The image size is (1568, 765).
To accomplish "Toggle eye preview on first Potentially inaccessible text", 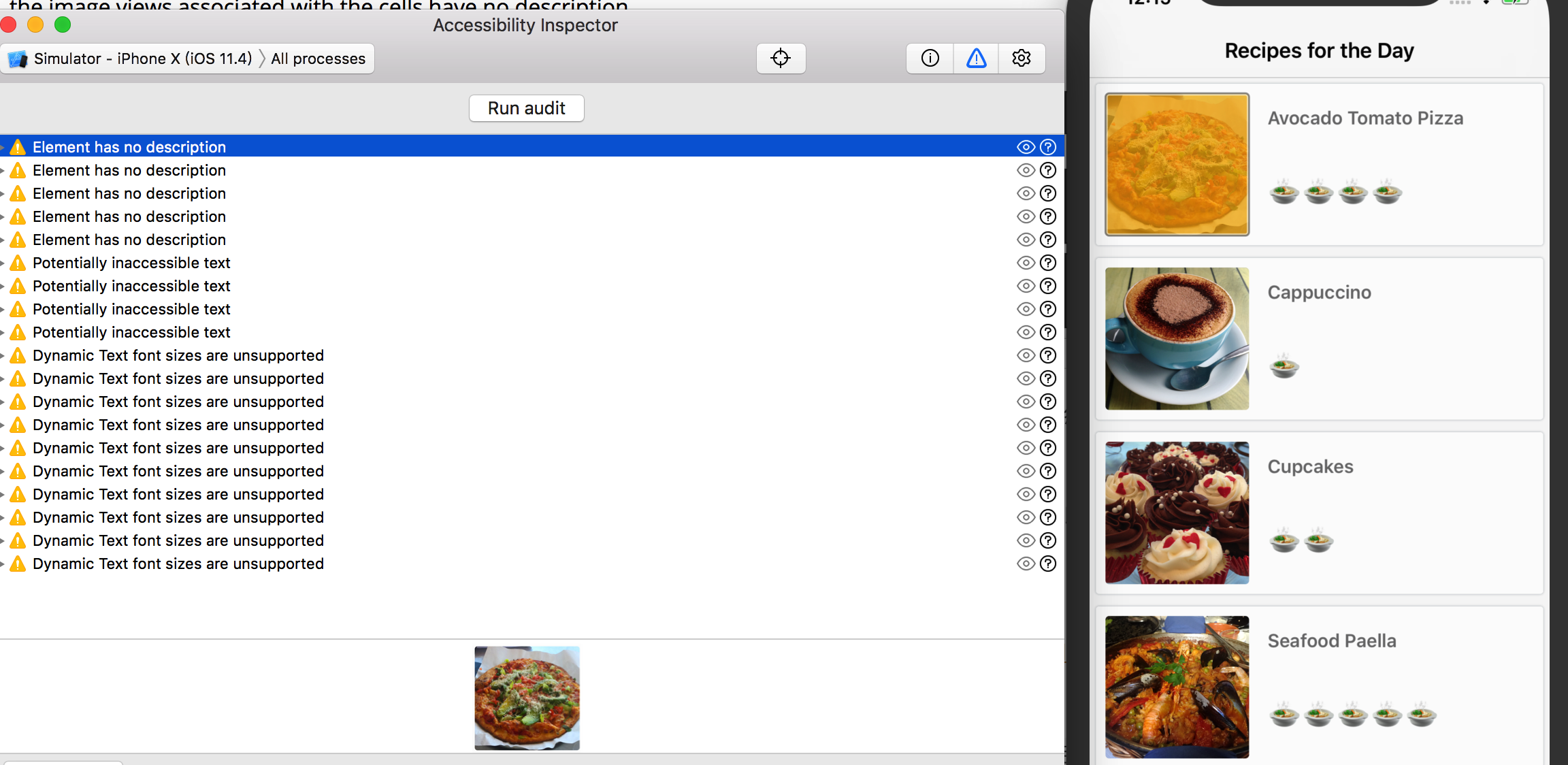I will tap(1026, 263).
